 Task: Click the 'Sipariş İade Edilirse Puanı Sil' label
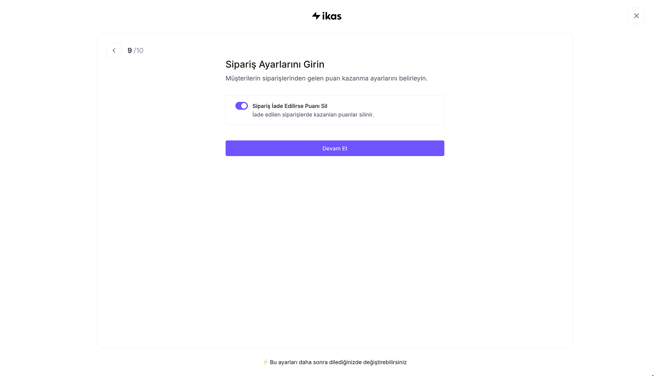290,106
